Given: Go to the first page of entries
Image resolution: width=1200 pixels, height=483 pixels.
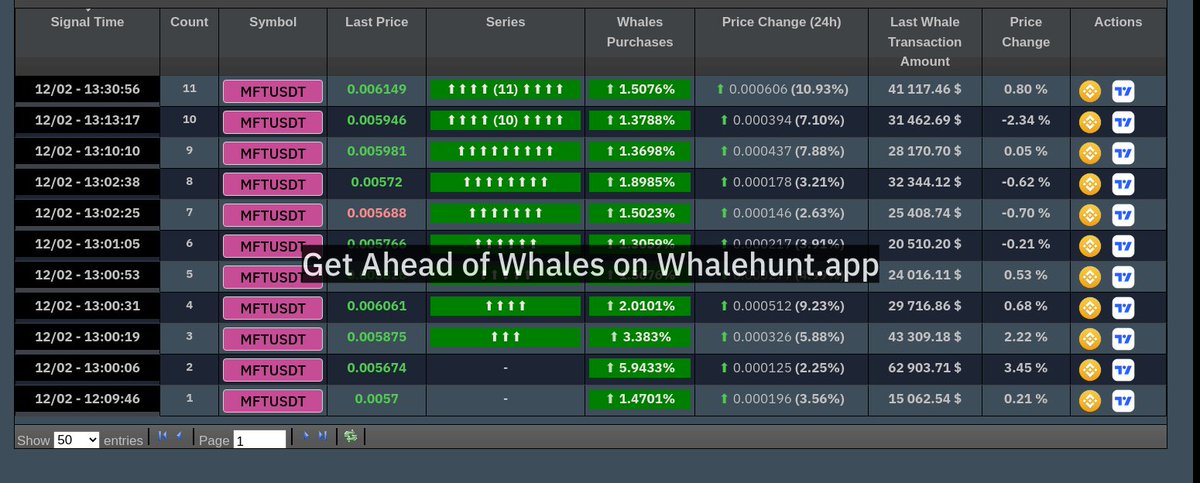Looking at the screenshot, I should coord(162,436).
